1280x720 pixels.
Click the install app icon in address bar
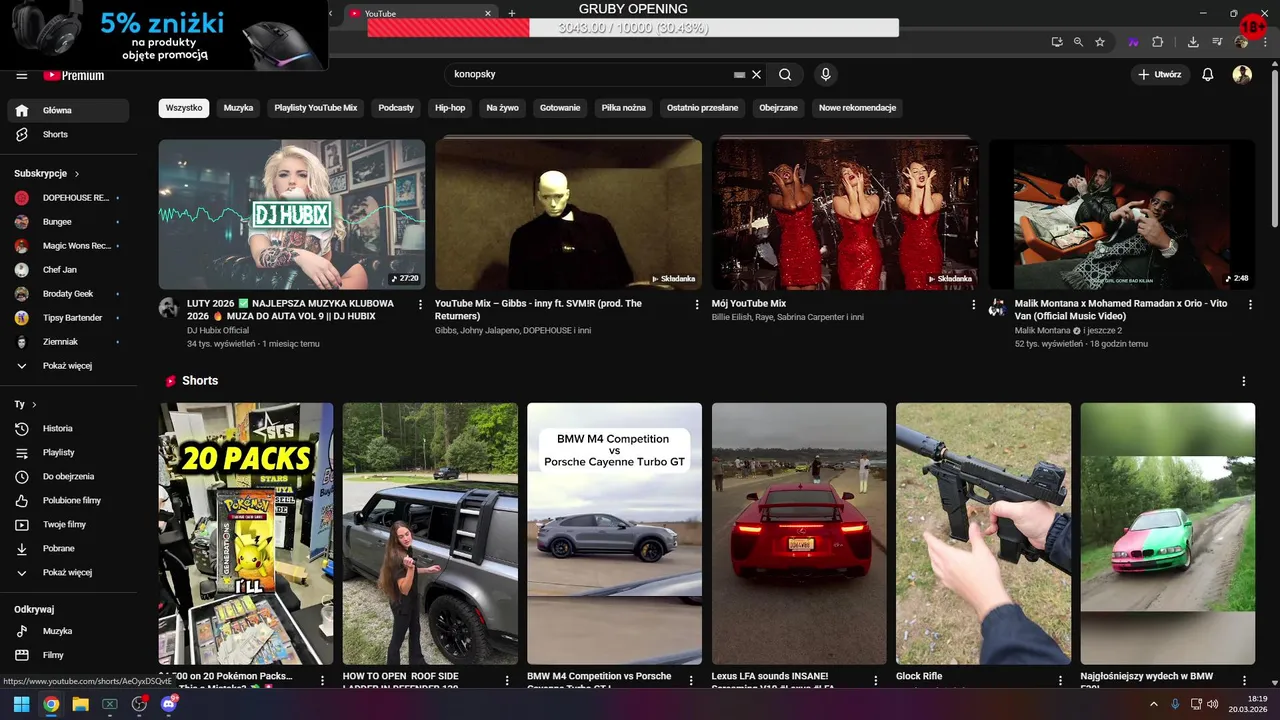click(1057, 42)
